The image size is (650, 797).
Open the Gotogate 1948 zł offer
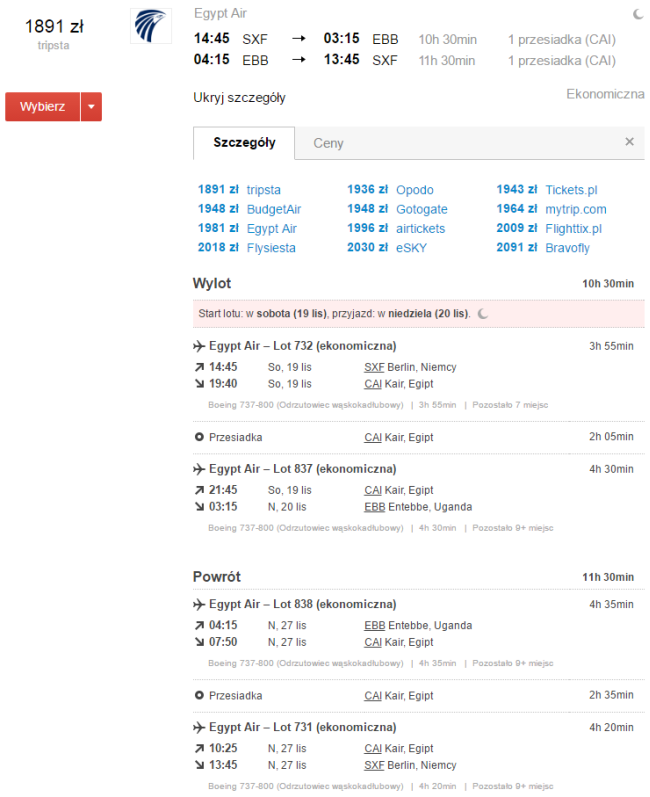coord(397,209)
